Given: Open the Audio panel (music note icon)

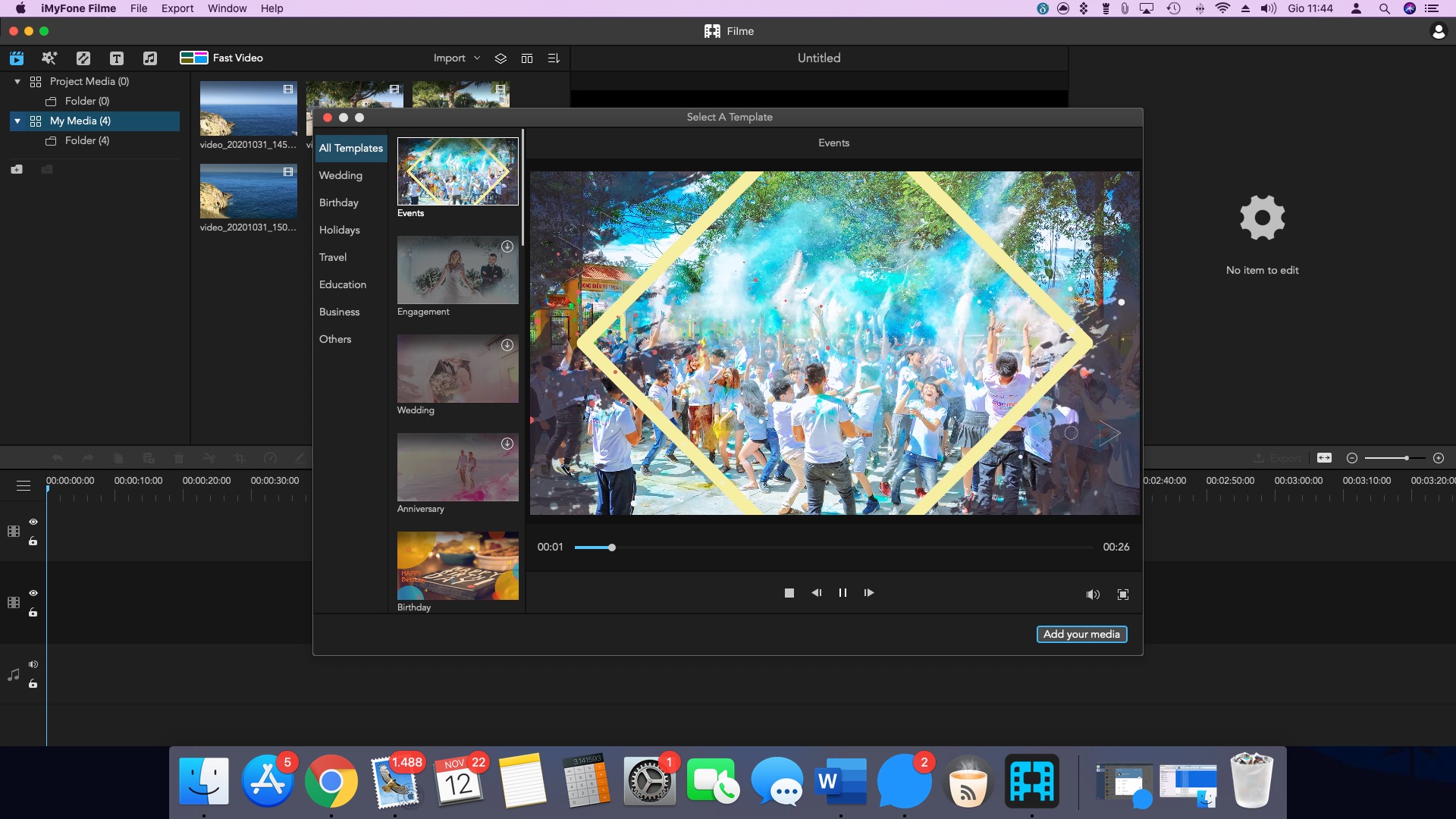Looking at the screenshot, I should point(151,58).
